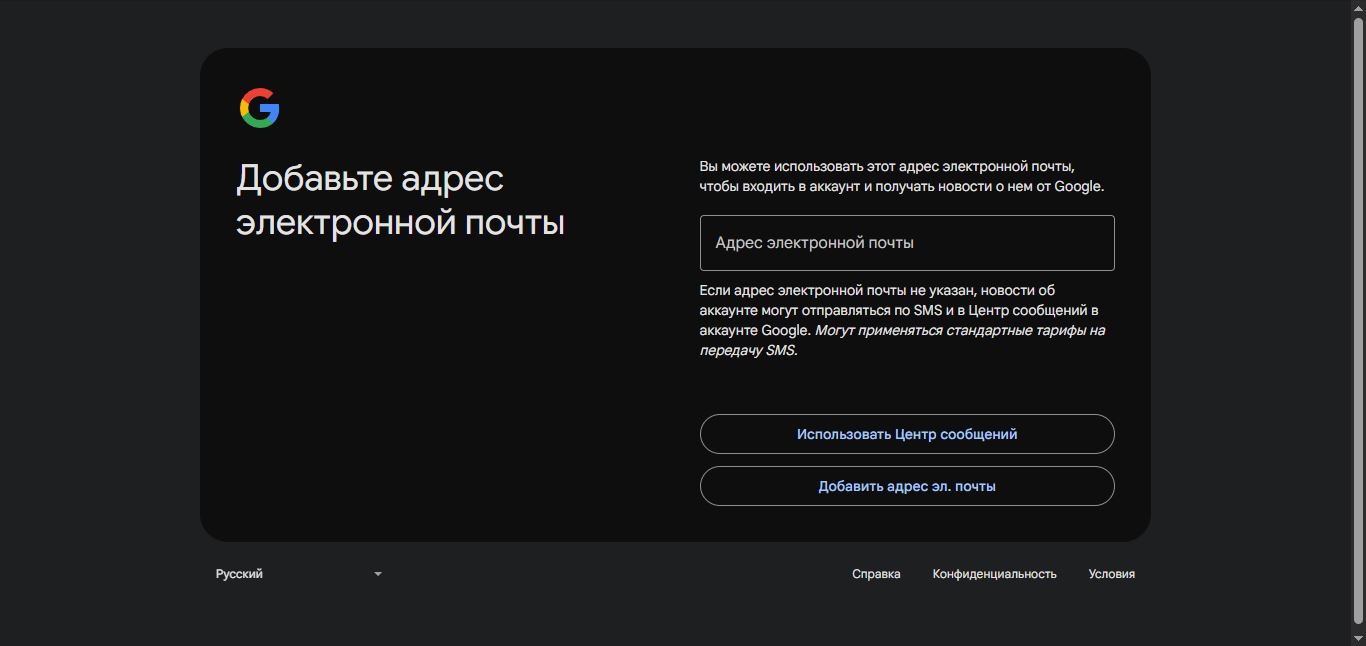The height and width of the screenshot is (646, 1366).
Task: Open the Справка help link
Action: (x=876, y=573)
